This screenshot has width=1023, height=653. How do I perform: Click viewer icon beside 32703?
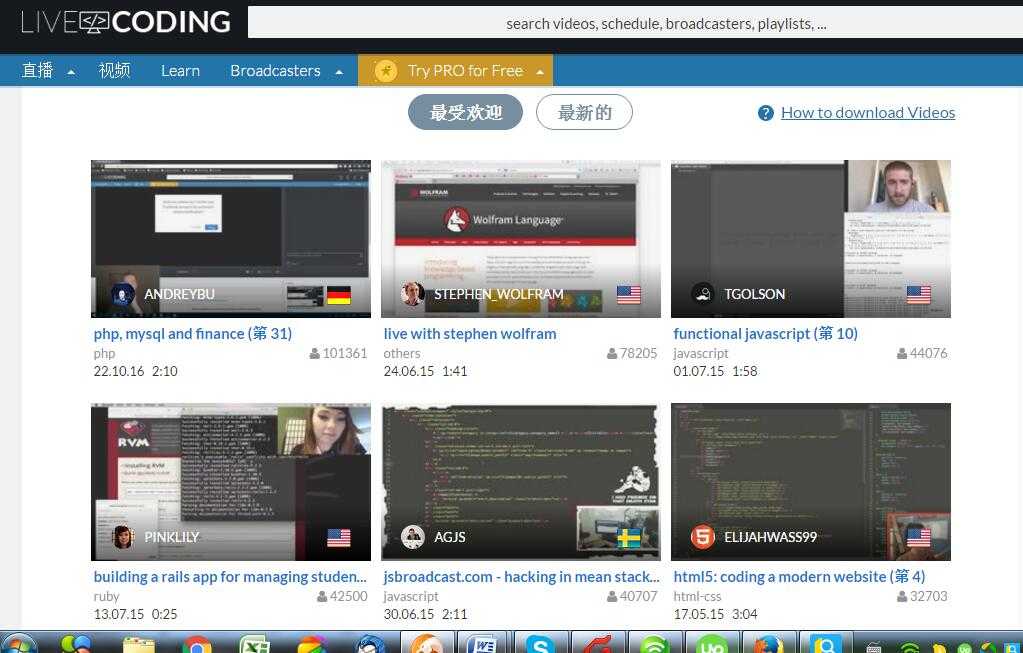[x=902, y=596]
